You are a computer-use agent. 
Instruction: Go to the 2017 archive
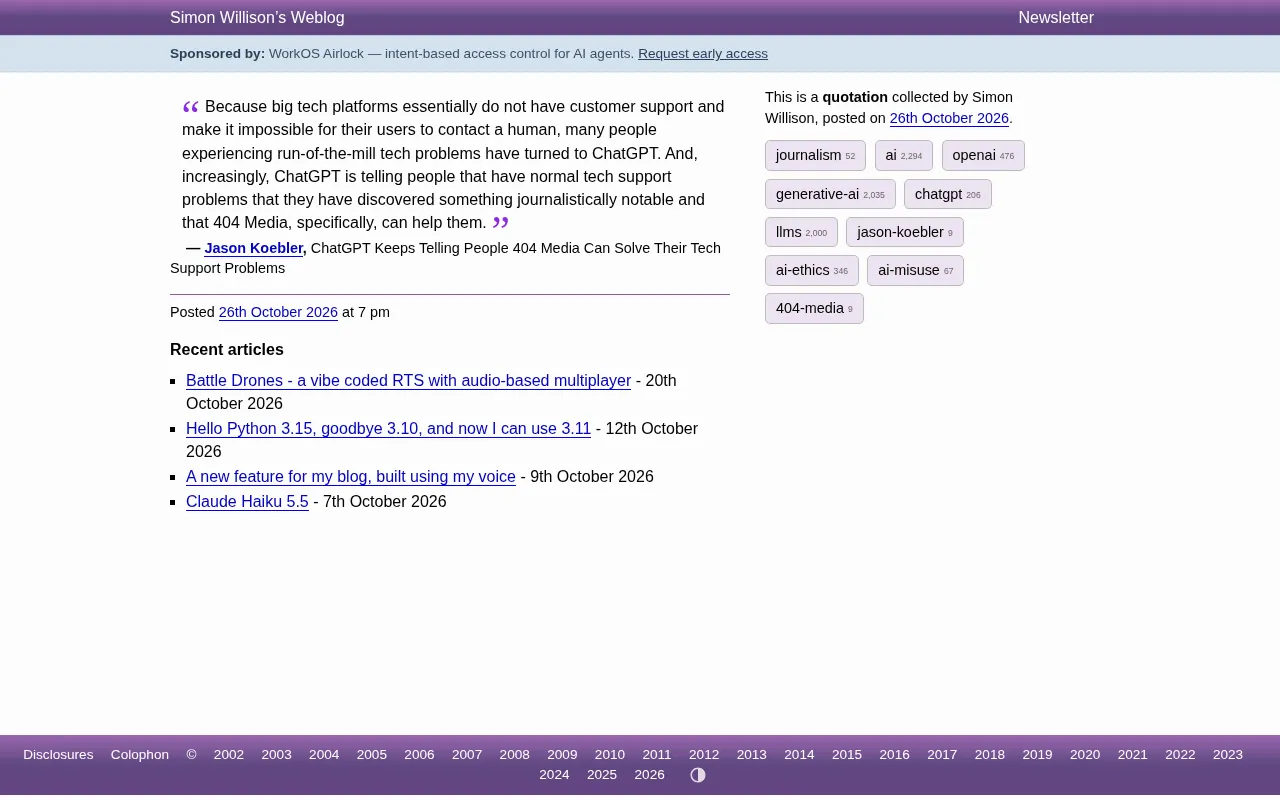point(942,755)
